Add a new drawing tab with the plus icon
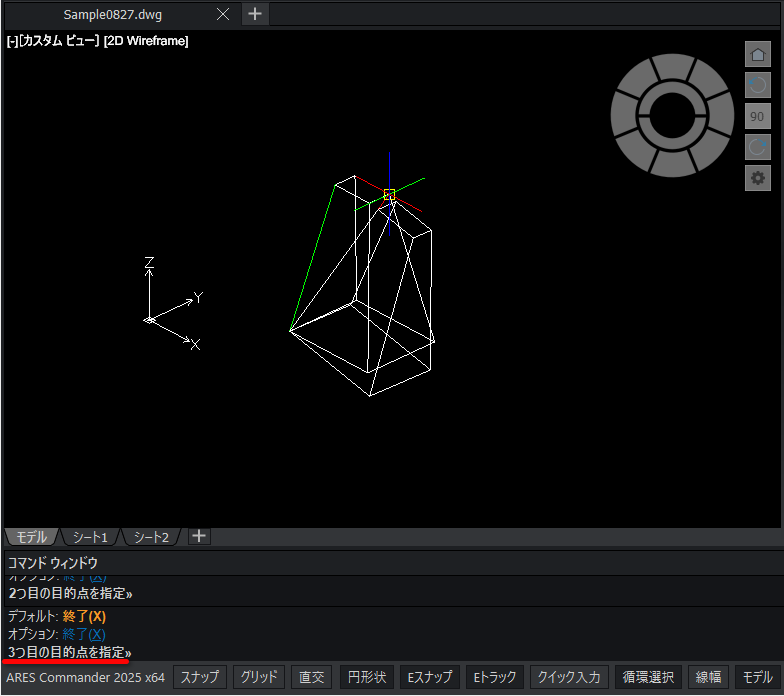The height and width of the screenshot is (696, 784). pyautogui.click(x=255, y=14)
